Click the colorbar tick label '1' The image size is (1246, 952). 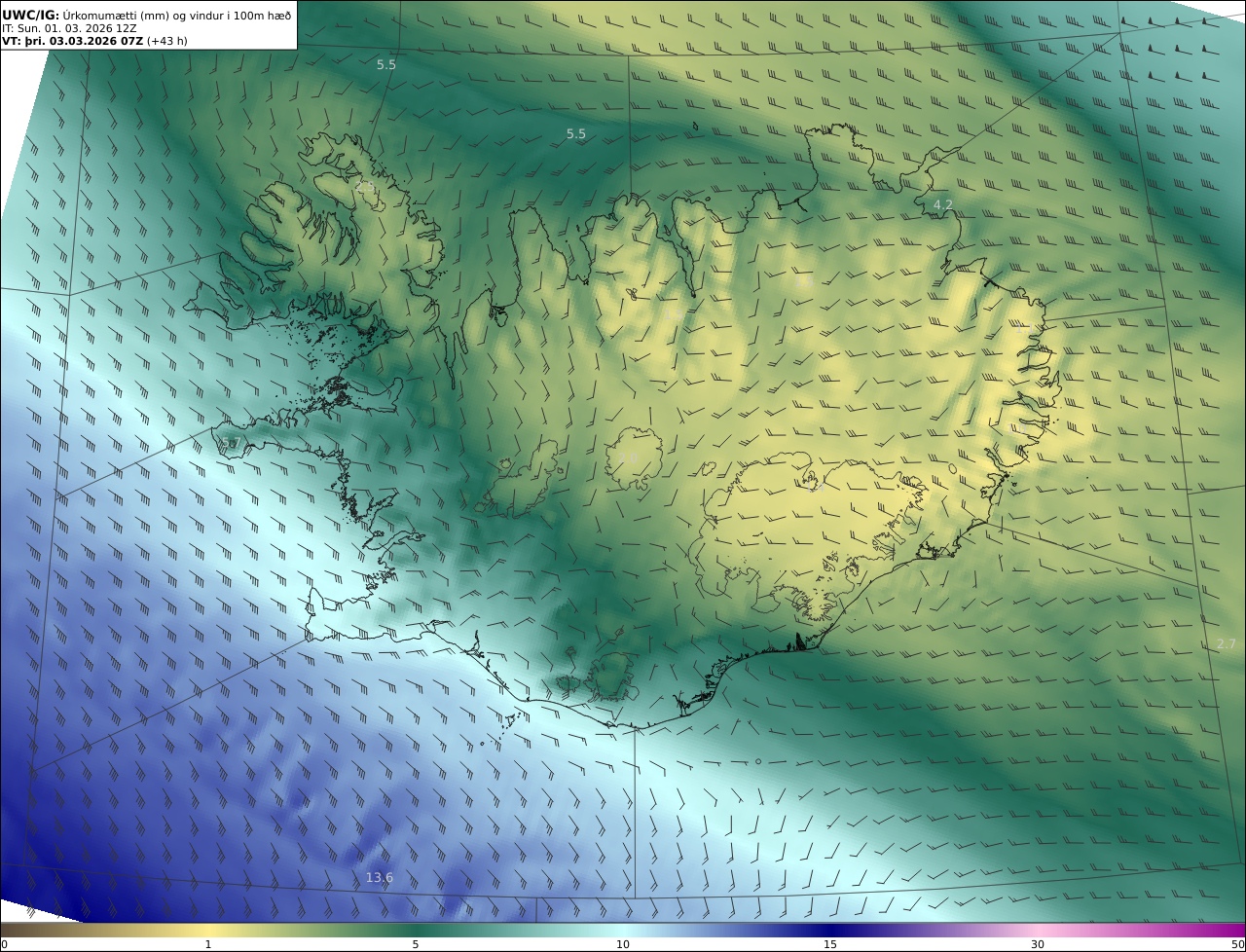tap(207, 944)
